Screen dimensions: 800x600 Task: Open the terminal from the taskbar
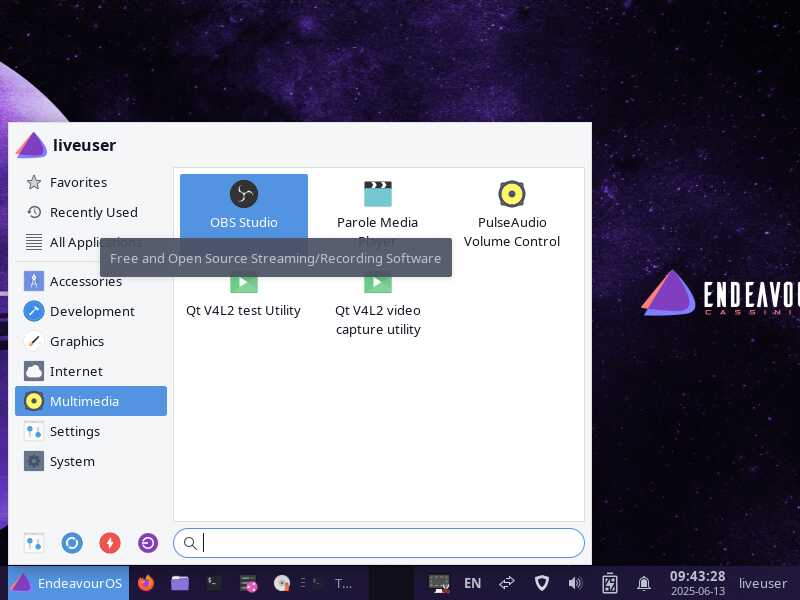(214, 583)
